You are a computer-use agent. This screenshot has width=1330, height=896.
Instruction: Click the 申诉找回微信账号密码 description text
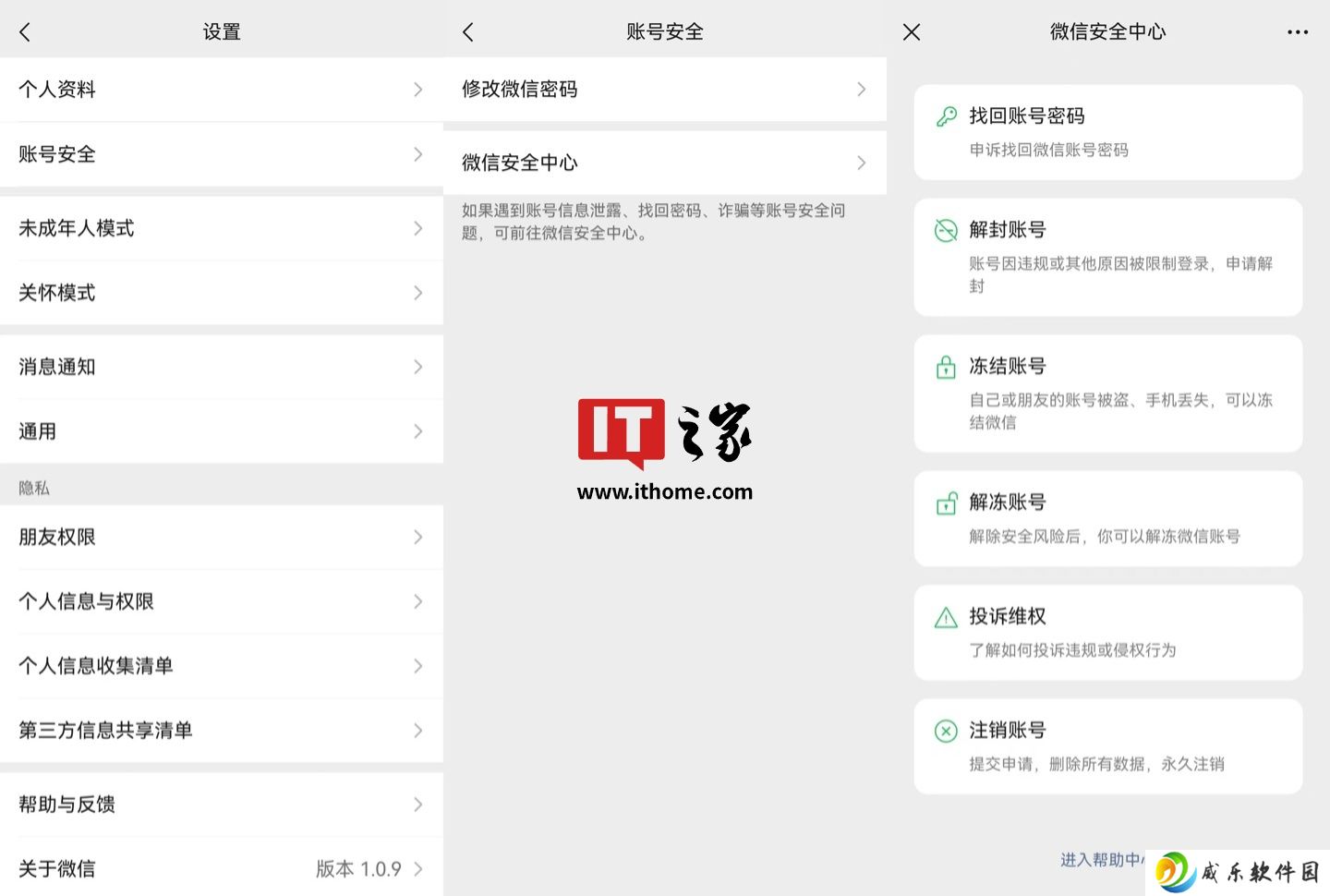[x=1048, y=150]
